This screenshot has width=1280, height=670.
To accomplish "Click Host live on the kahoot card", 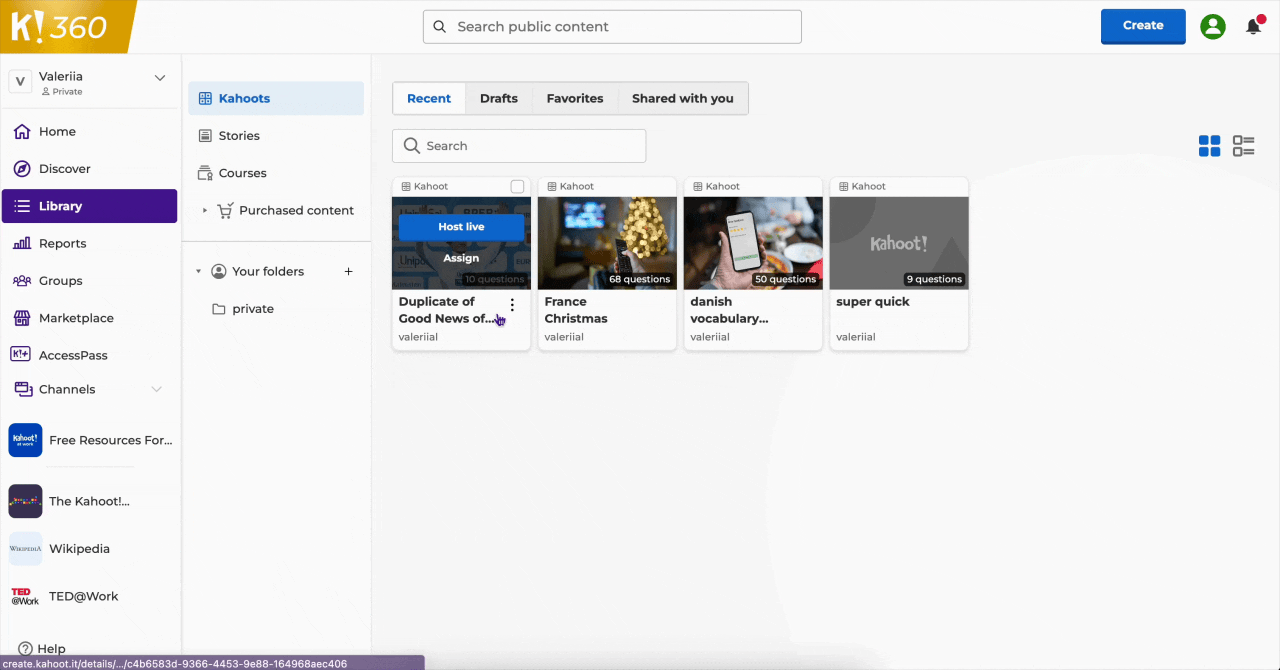I will click(461, 227).
